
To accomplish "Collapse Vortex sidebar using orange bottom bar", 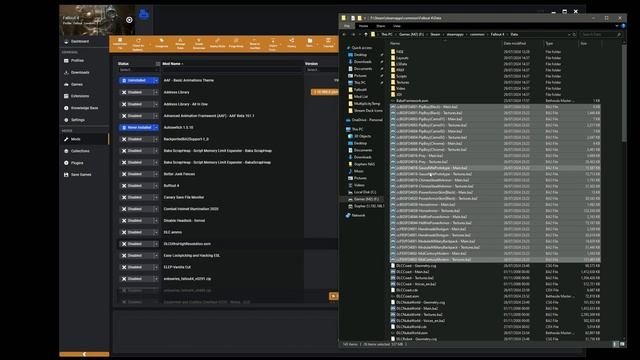I will [84, 354].
